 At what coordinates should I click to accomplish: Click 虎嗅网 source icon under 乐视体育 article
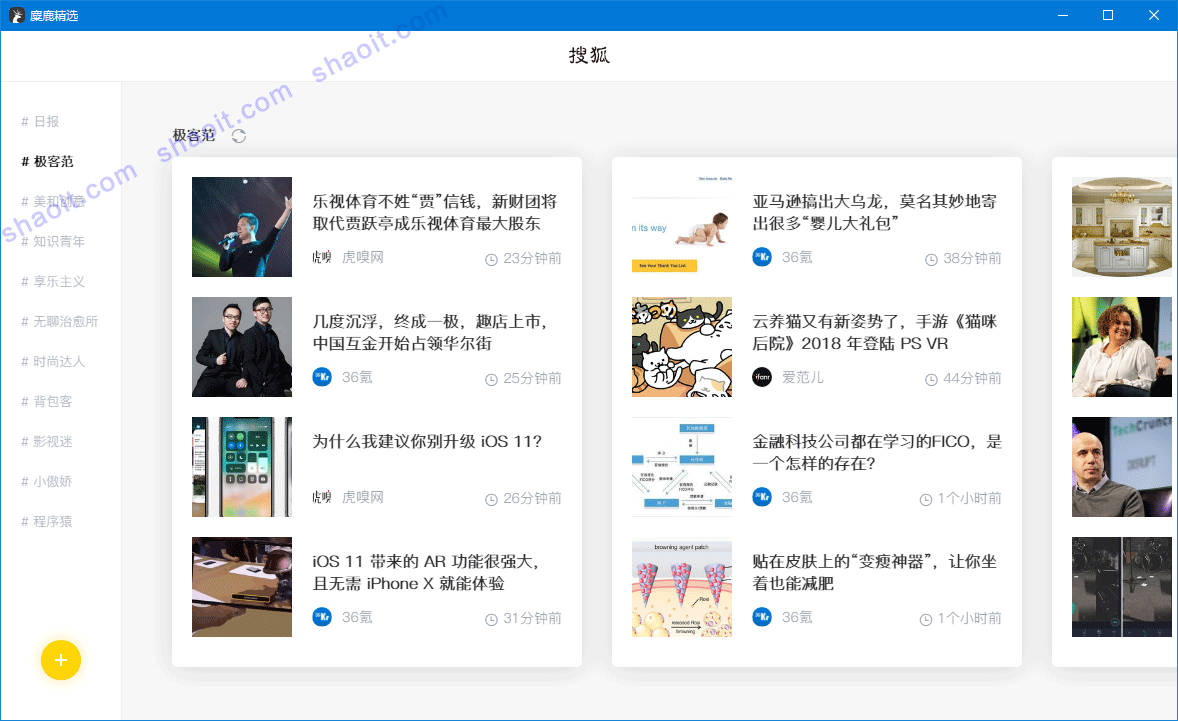322,257
